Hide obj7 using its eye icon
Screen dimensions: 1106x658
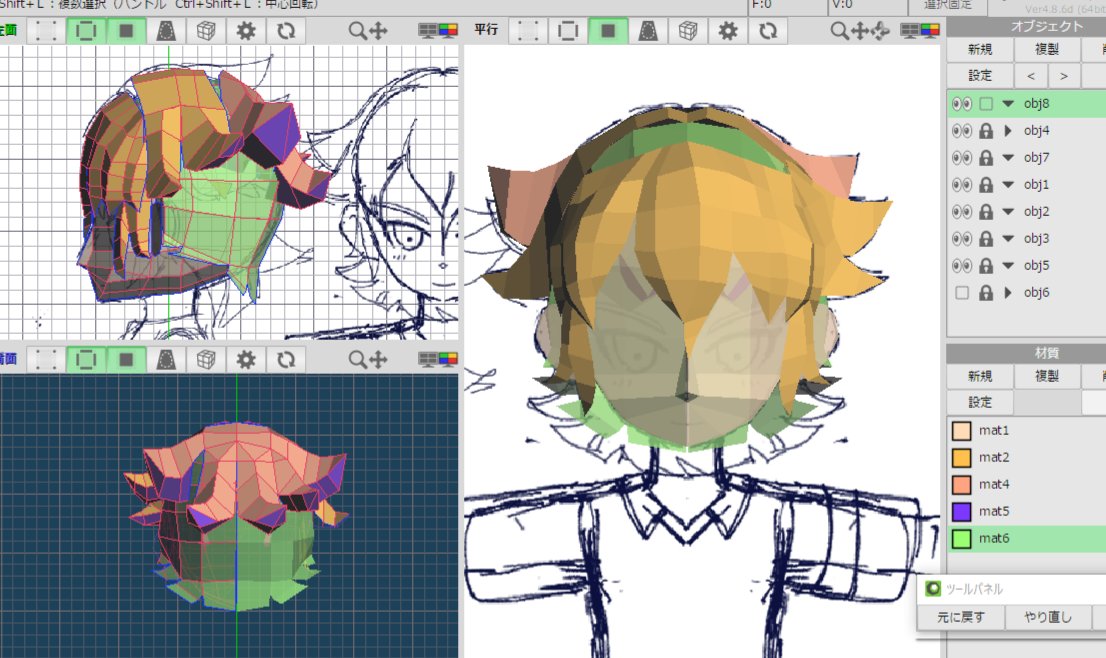(x=961, y=157)
